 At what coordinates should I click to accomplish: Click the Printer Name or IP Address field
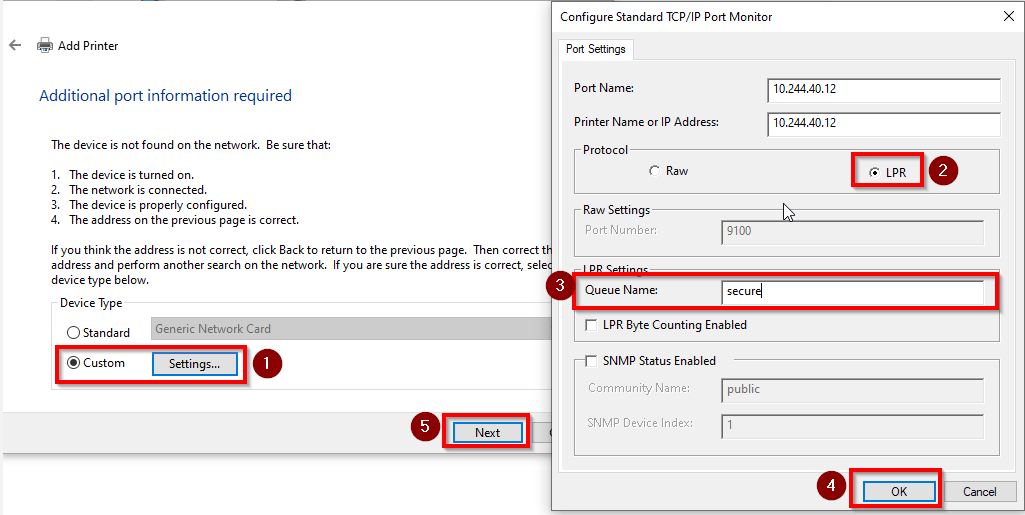(x=883, y=123)
